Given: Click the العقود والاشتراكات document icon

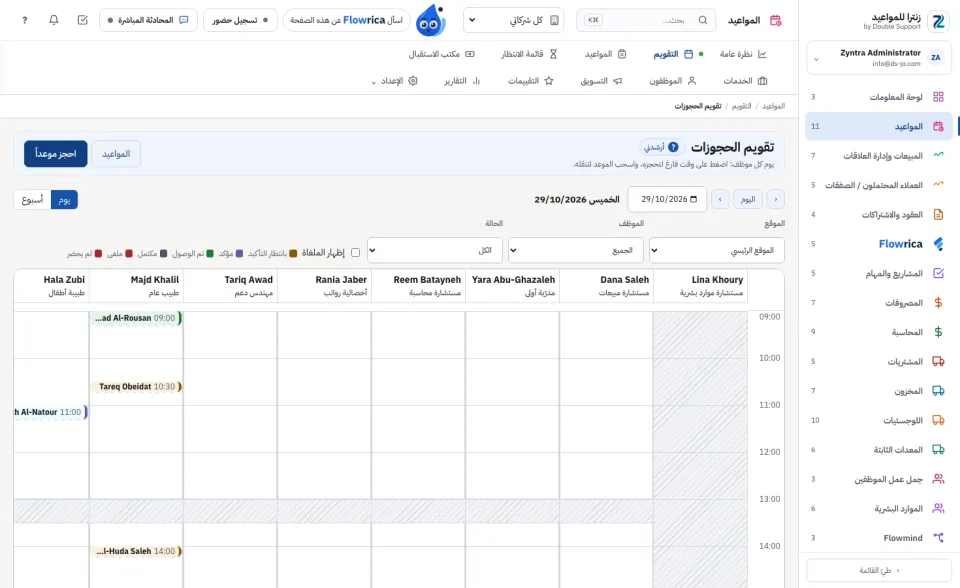Looking at the screenshot, I should tap(938, 214).
